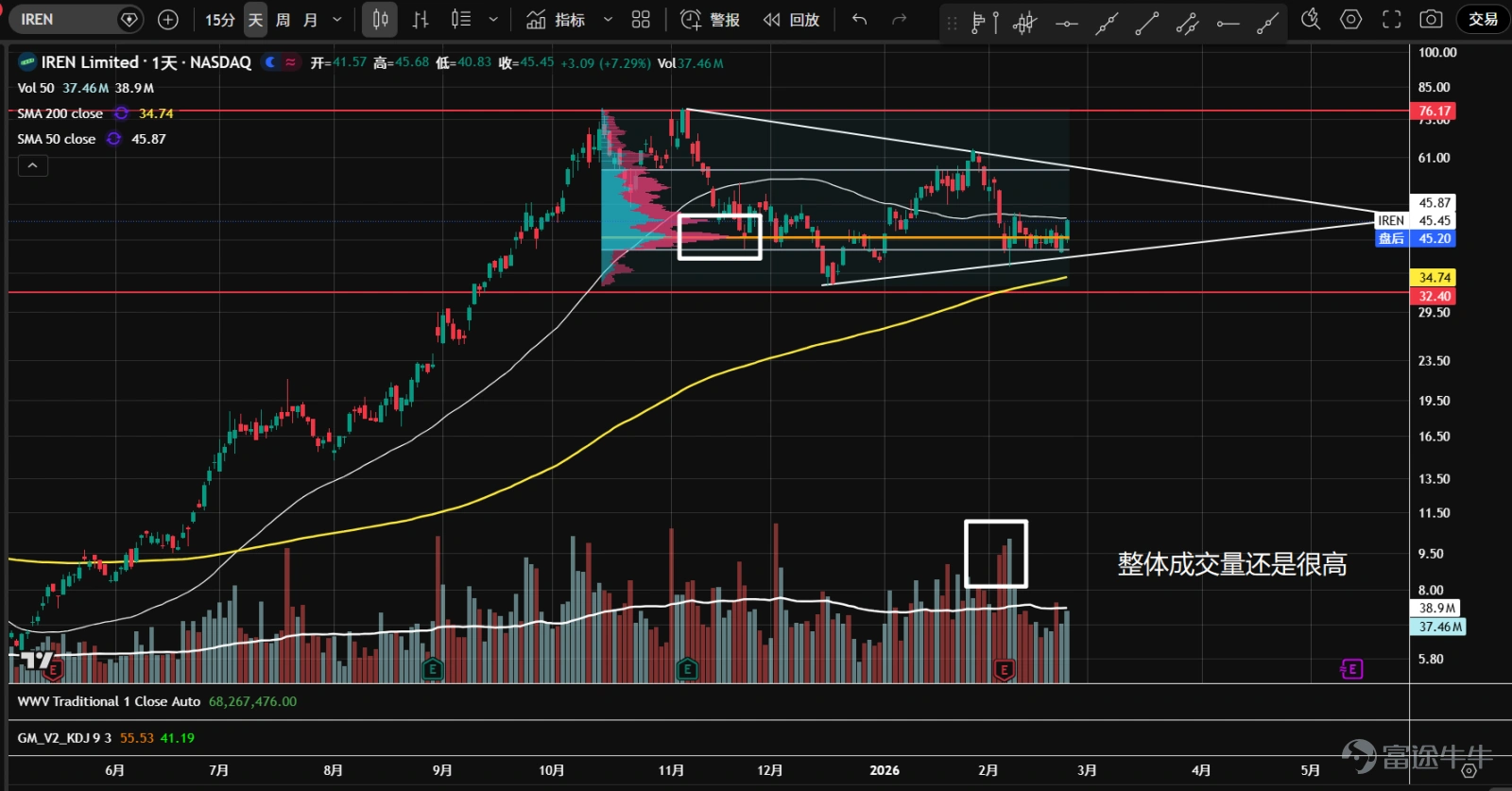This screenshot has width=1512, height=791.
Task: Click the diamond badge in symbol search
Action: pyautogui.click(x=129, y=19)
